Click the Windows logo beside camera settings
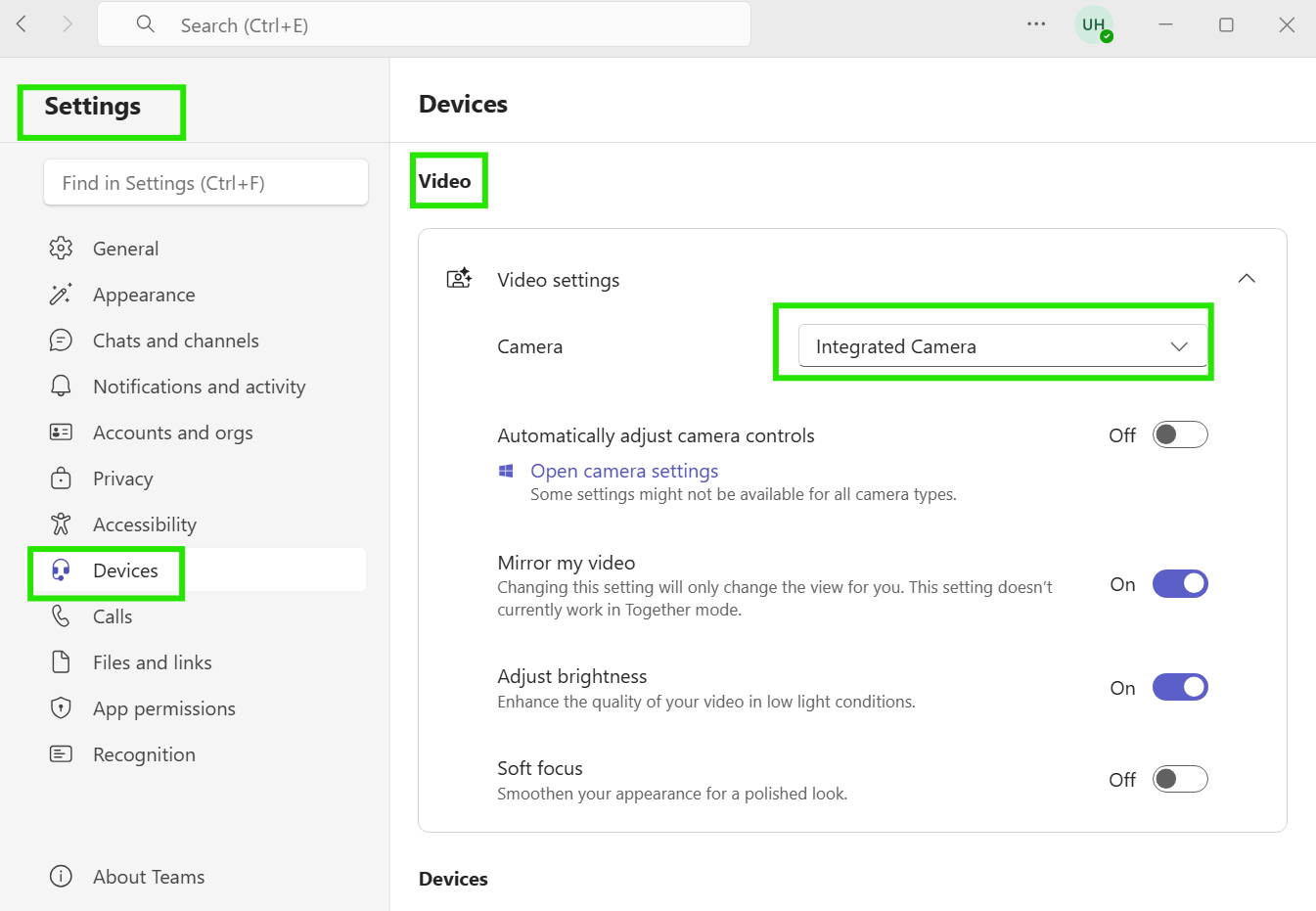The width and height of the screenshot is (1316, 911). pos(506,472)
